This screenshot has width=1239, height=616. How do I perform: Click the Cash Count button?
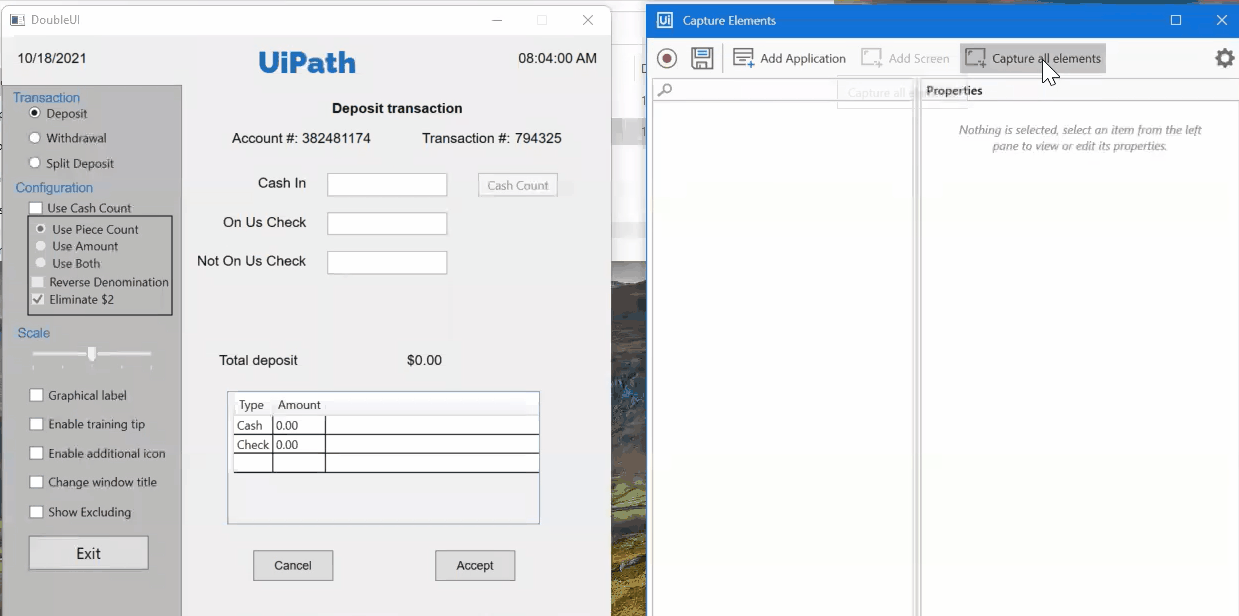[x=518, y=185]
